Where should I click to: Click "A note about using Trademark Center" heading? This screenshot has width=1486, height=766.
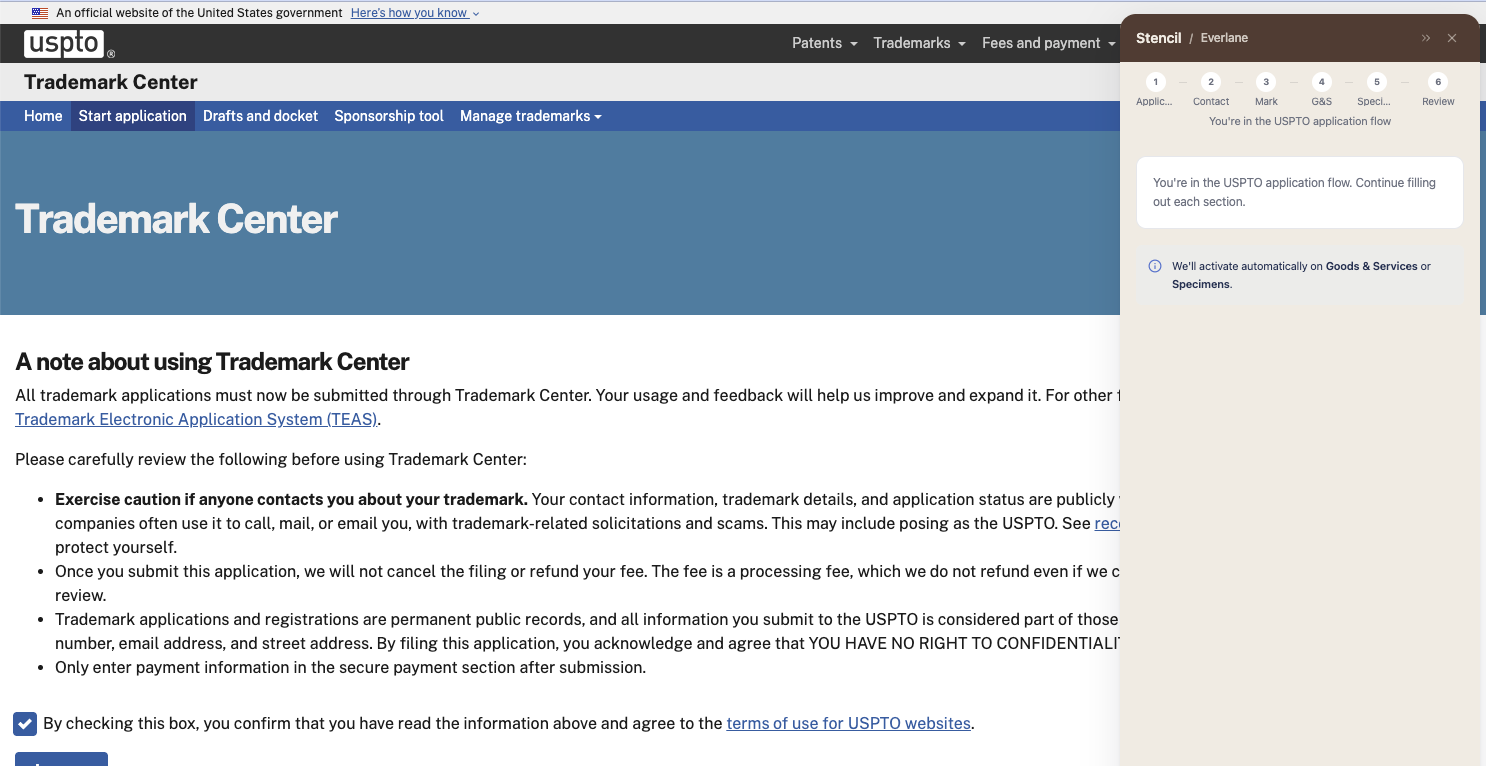(x=212, y=361)
